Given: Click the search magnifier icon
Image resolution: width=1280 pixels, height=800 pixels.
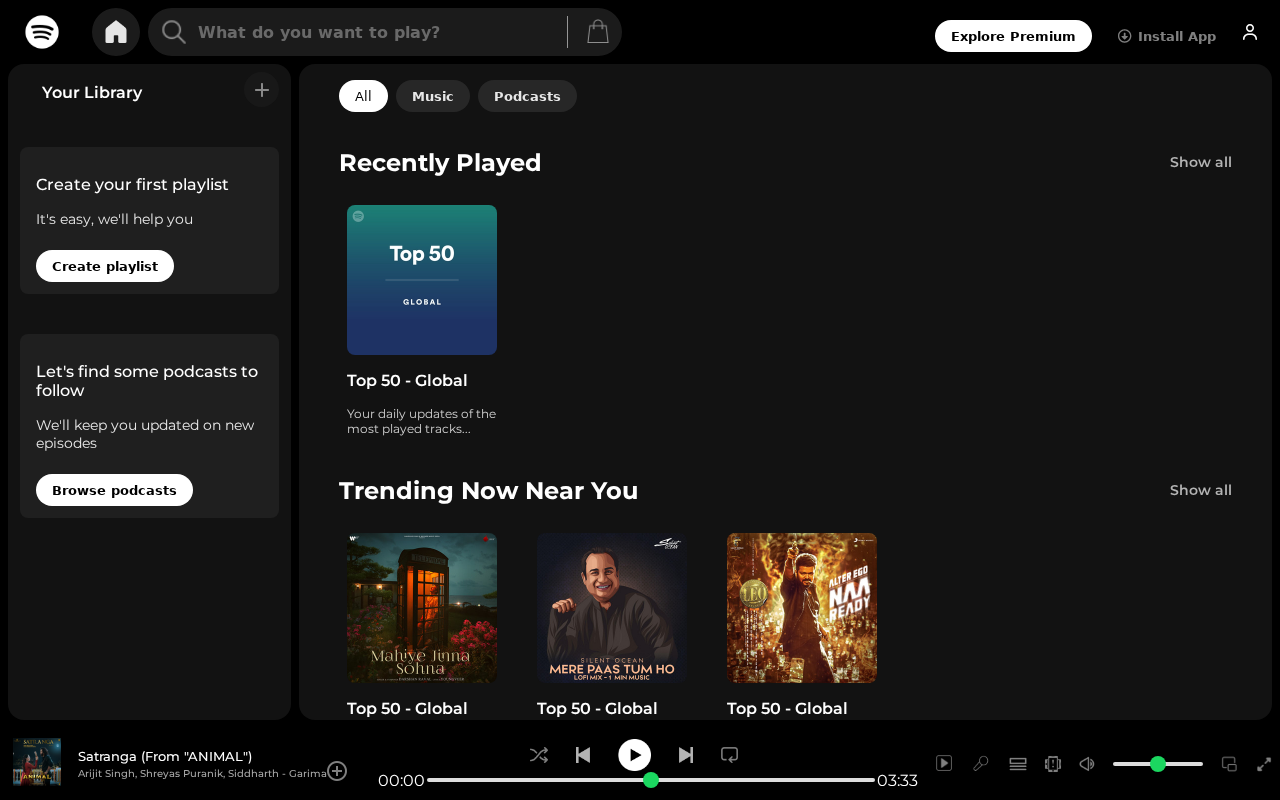Looking at the screenshot, I should (x=174, y=32).
